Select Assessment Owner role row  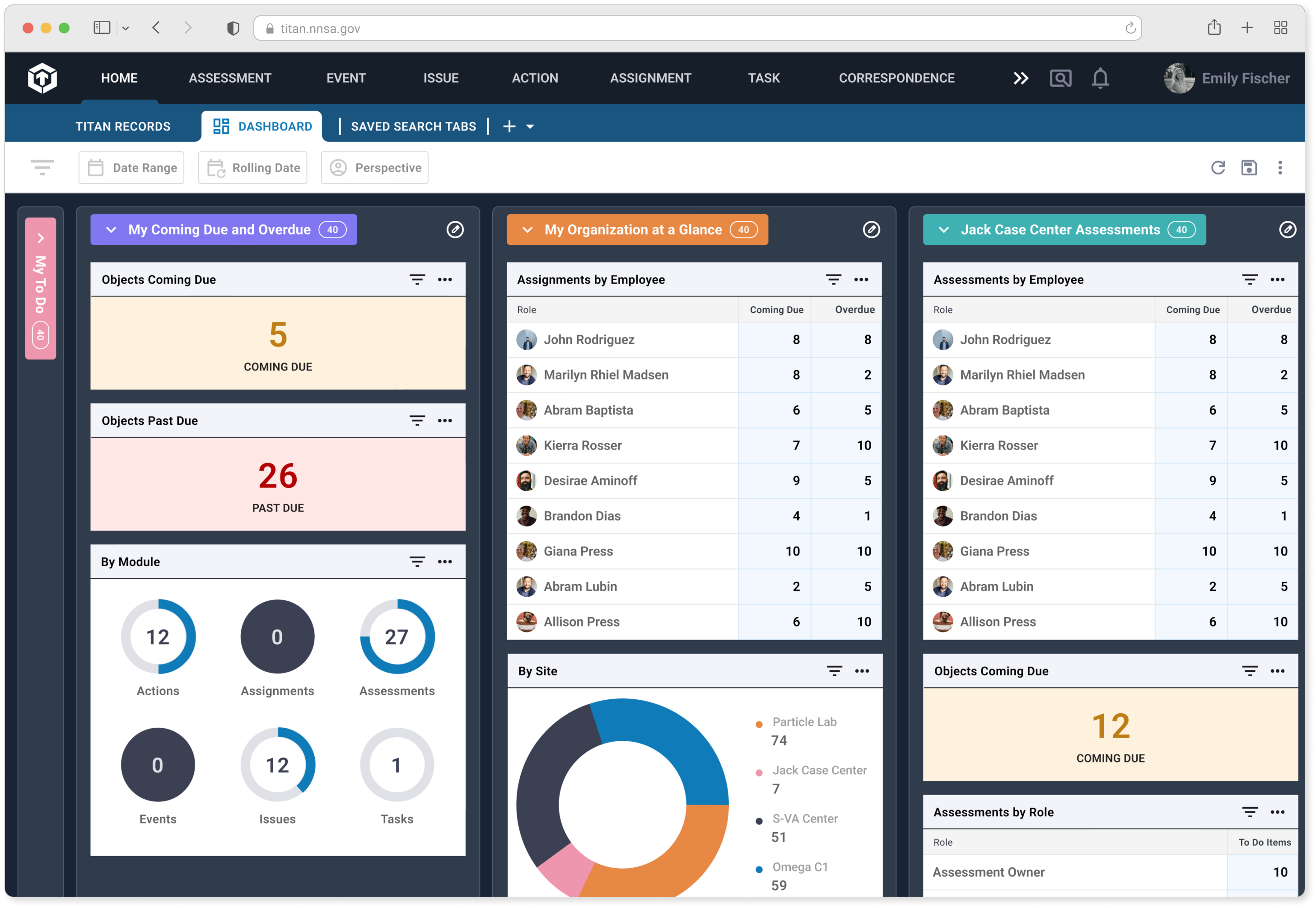point(1110,872)
